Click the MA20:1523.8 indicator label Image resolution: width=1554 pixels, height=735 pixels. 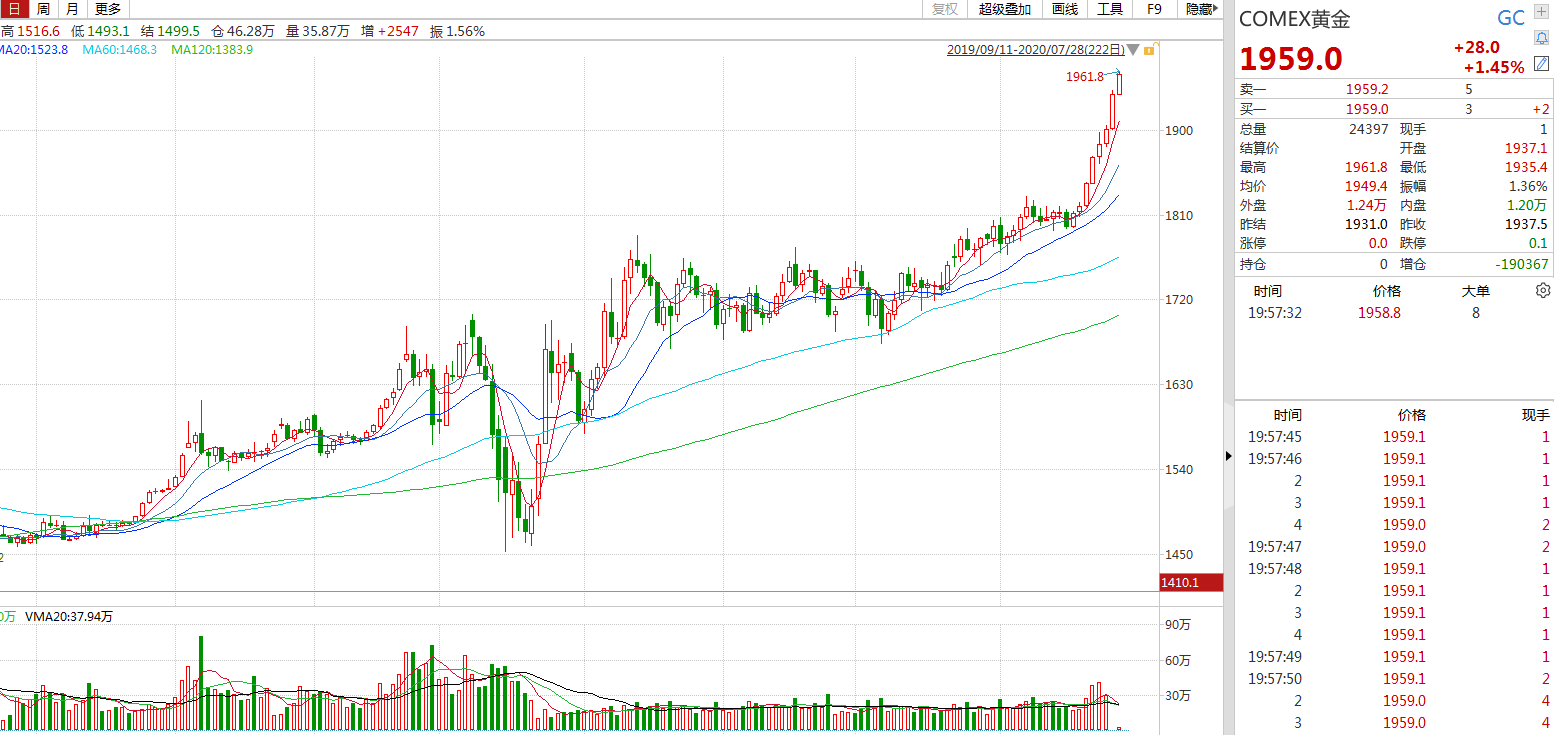coord(34,49)
